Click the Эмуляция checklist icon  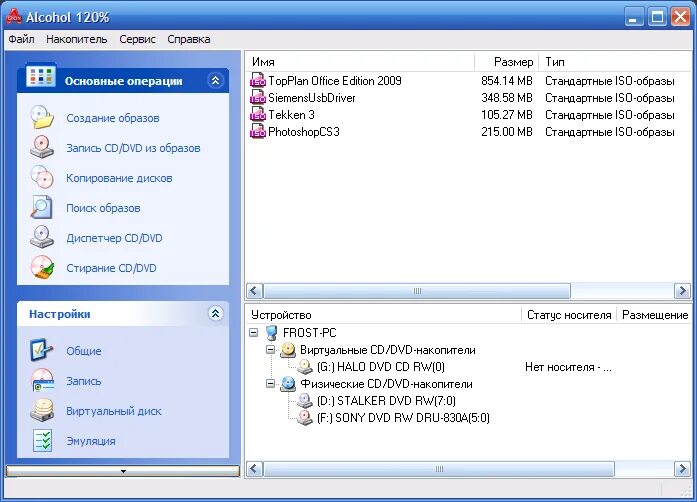42,440
